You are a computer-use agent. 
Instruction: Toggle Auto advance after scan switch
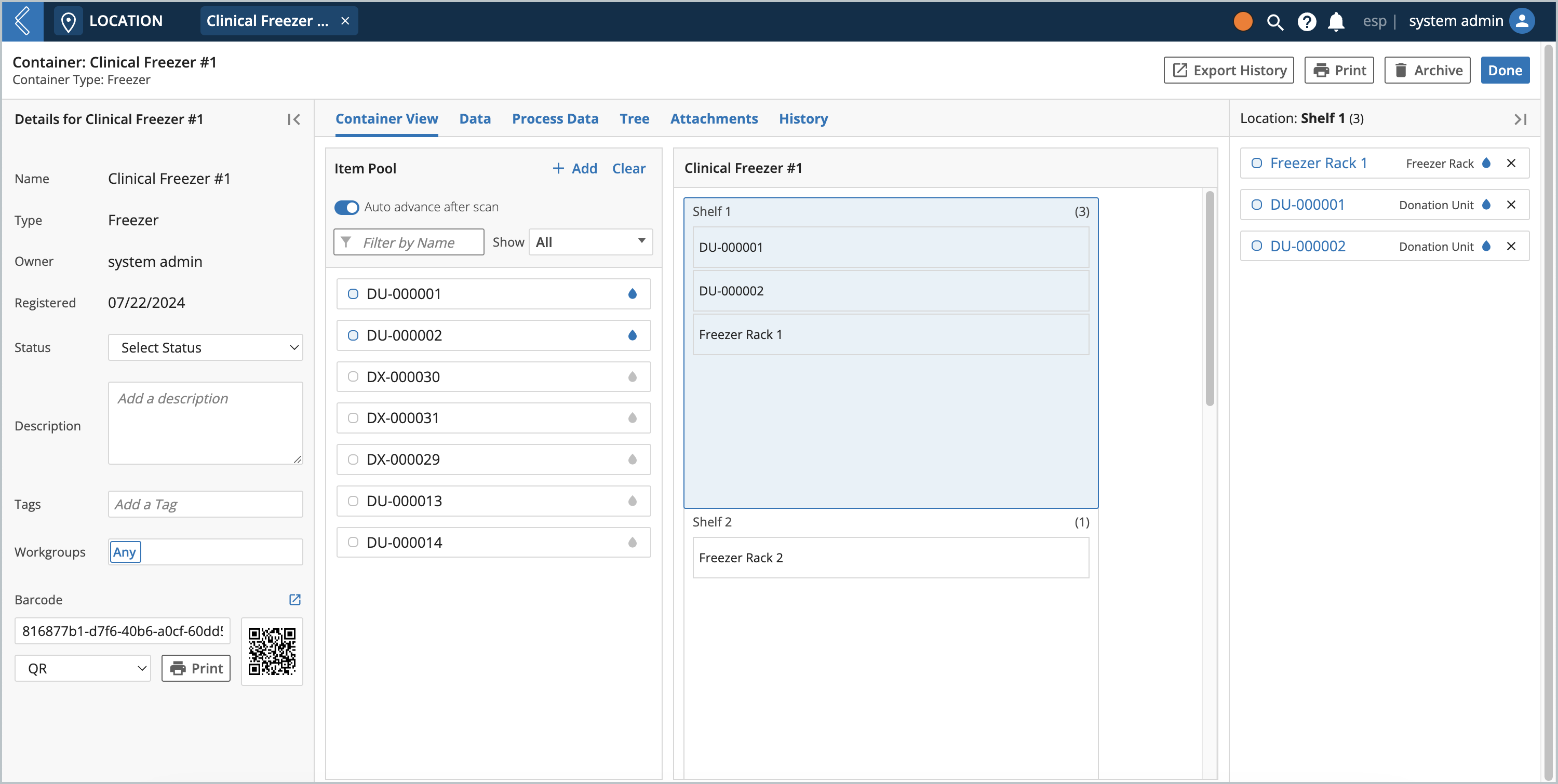346,207
